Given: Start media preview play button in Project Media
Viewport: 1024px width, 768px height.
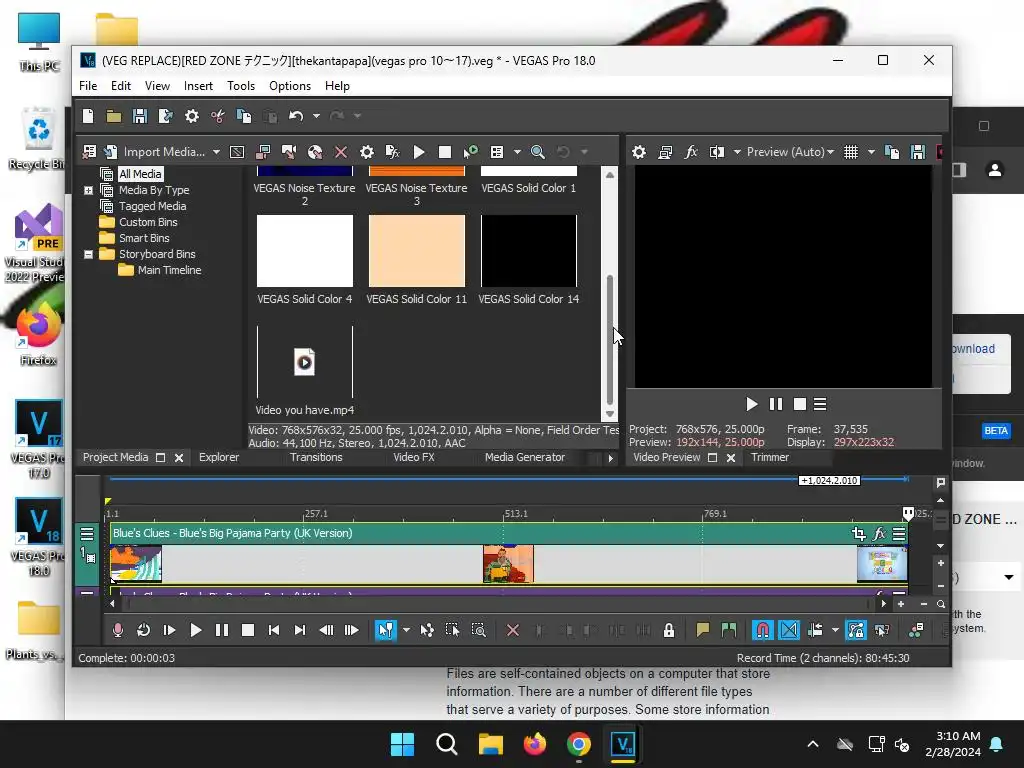Looking at the screenshot, I should pos(419,152).
